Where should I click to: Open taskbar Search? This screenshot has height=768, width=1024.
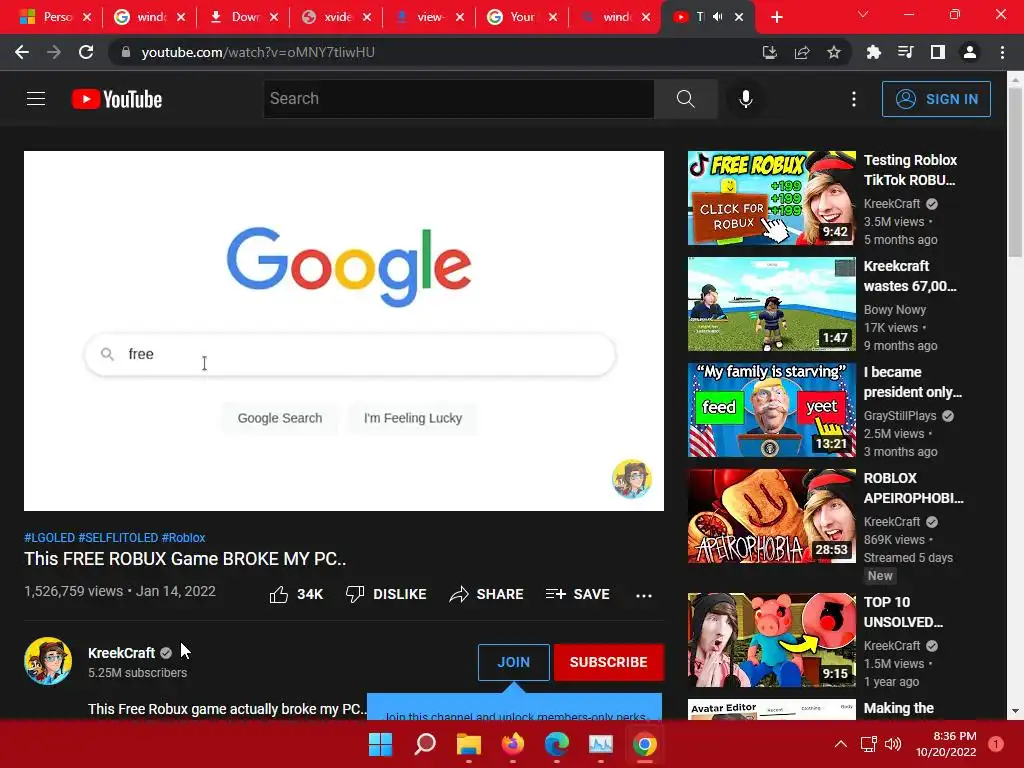[x=424, y=744]
